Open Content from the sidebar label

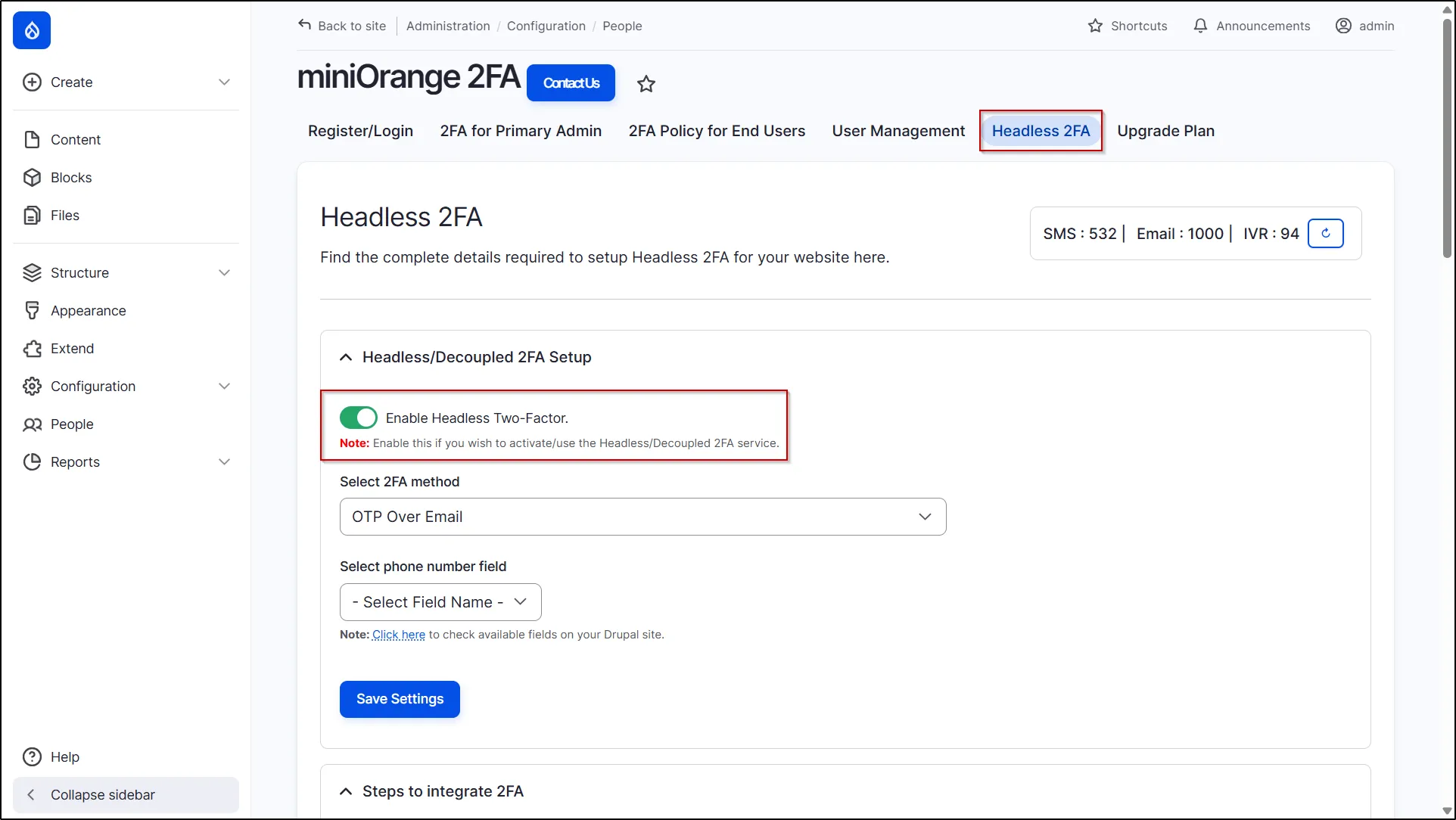click(x=76, y=139)
